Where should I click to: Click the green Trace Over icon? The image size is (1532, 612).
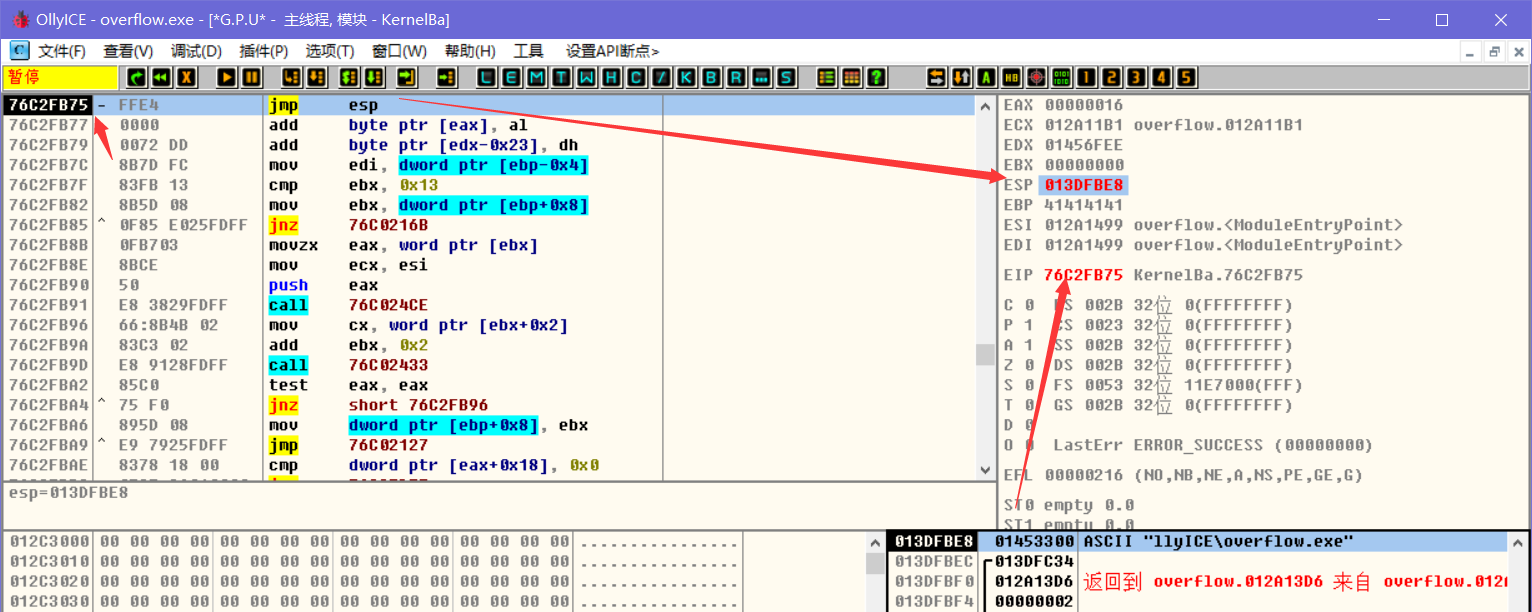coord(373,77)
